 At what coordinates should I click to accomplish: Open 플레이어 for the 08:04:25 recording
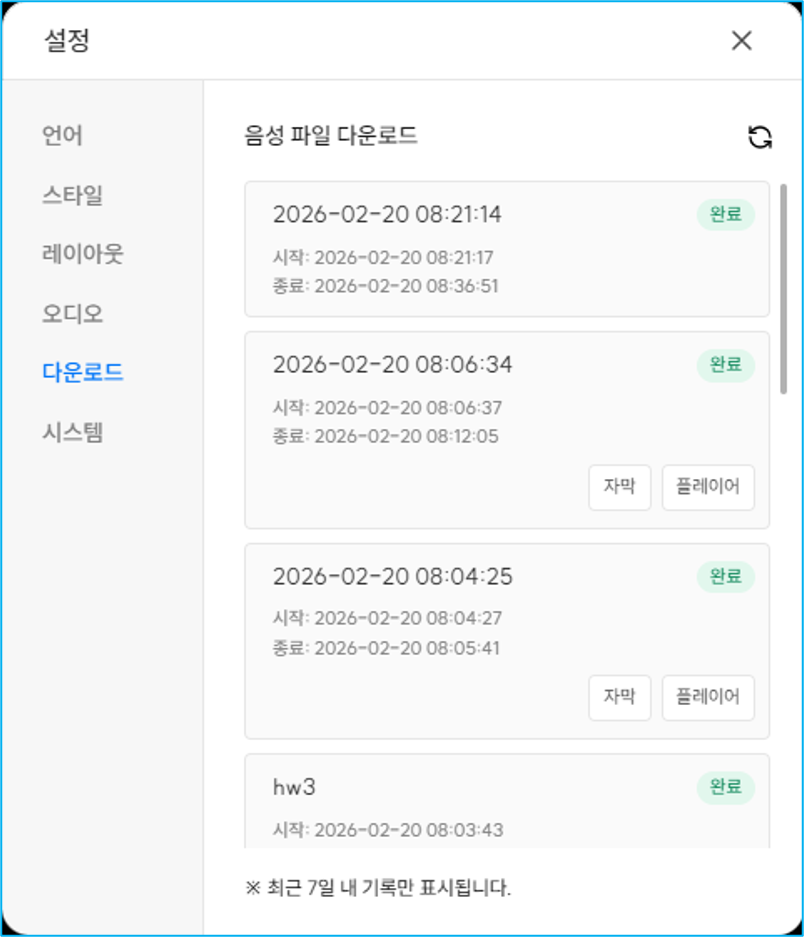coord(707,697)
